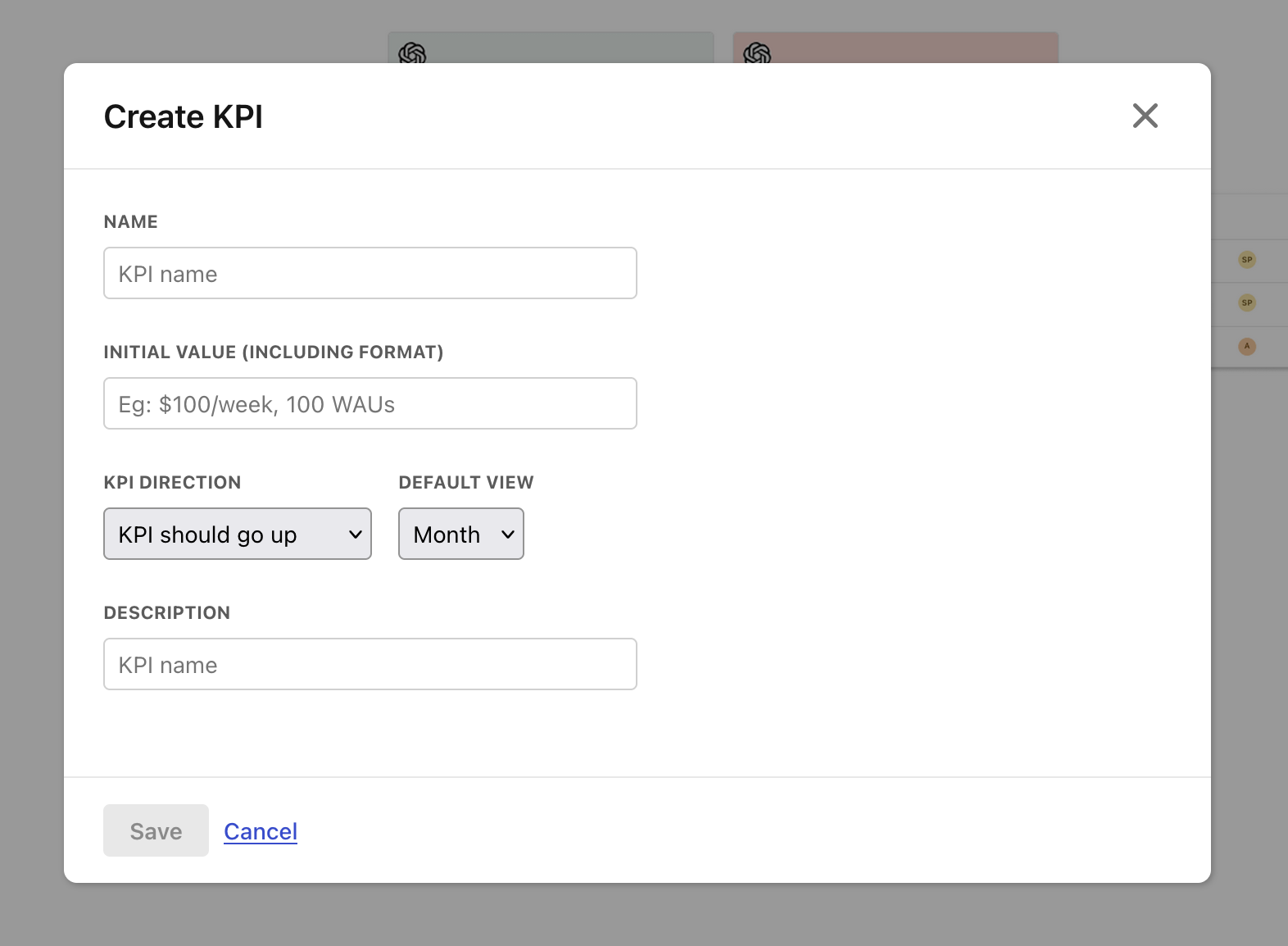
Task: Click the orange A avatar badge
Action: pyautogui.click(x=1246, y=346)
